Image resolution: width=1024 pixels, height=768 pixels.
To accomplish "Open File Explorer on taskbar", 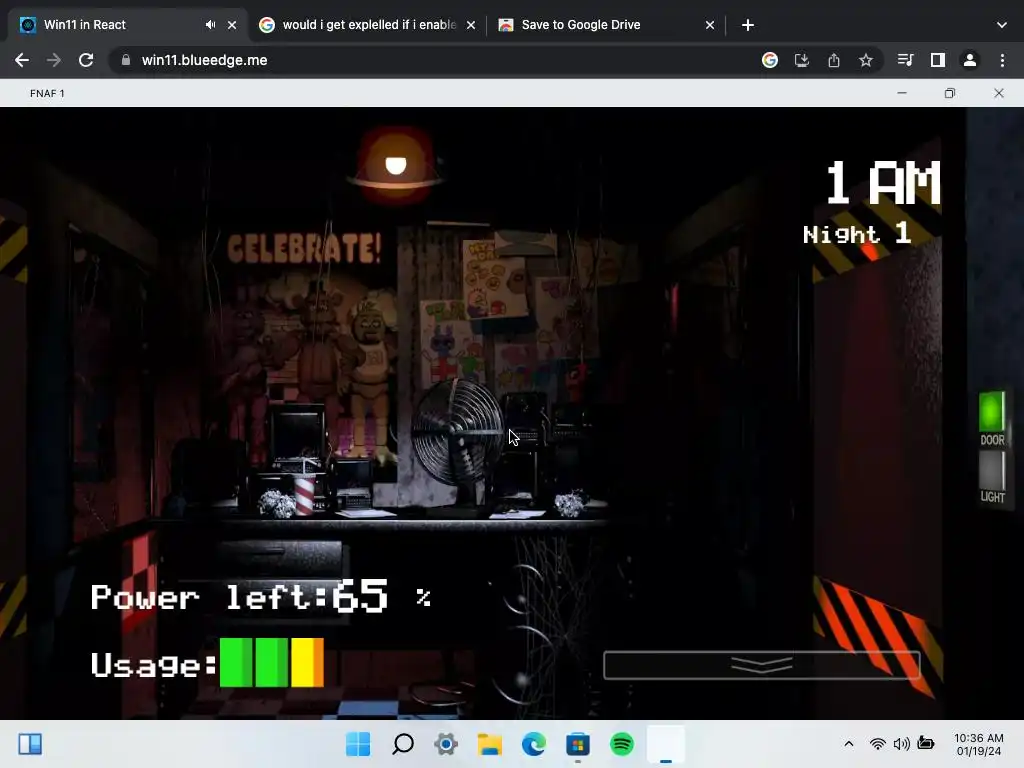I will click(490, 744).
